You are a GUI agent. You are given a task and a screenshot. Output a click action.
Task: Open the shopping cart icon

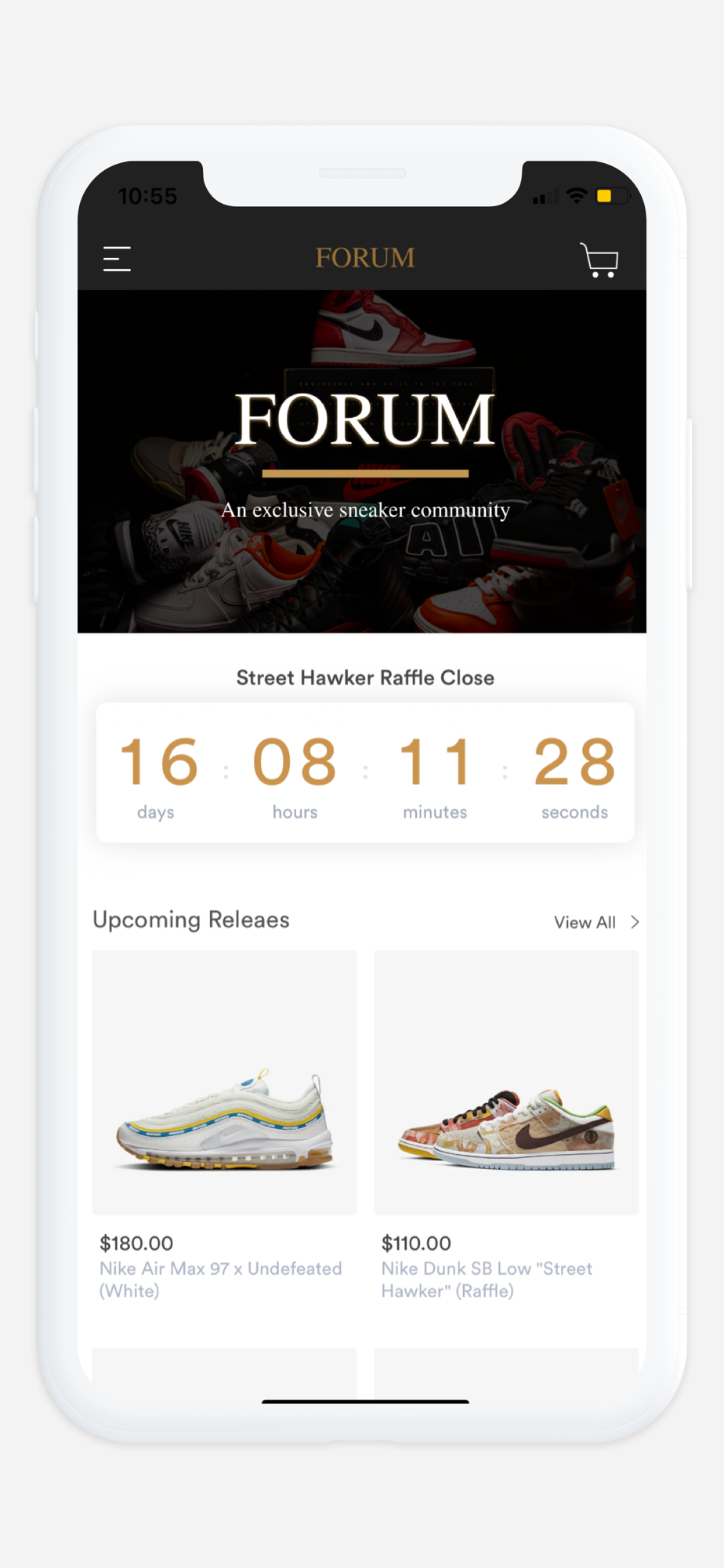point(599,260)
